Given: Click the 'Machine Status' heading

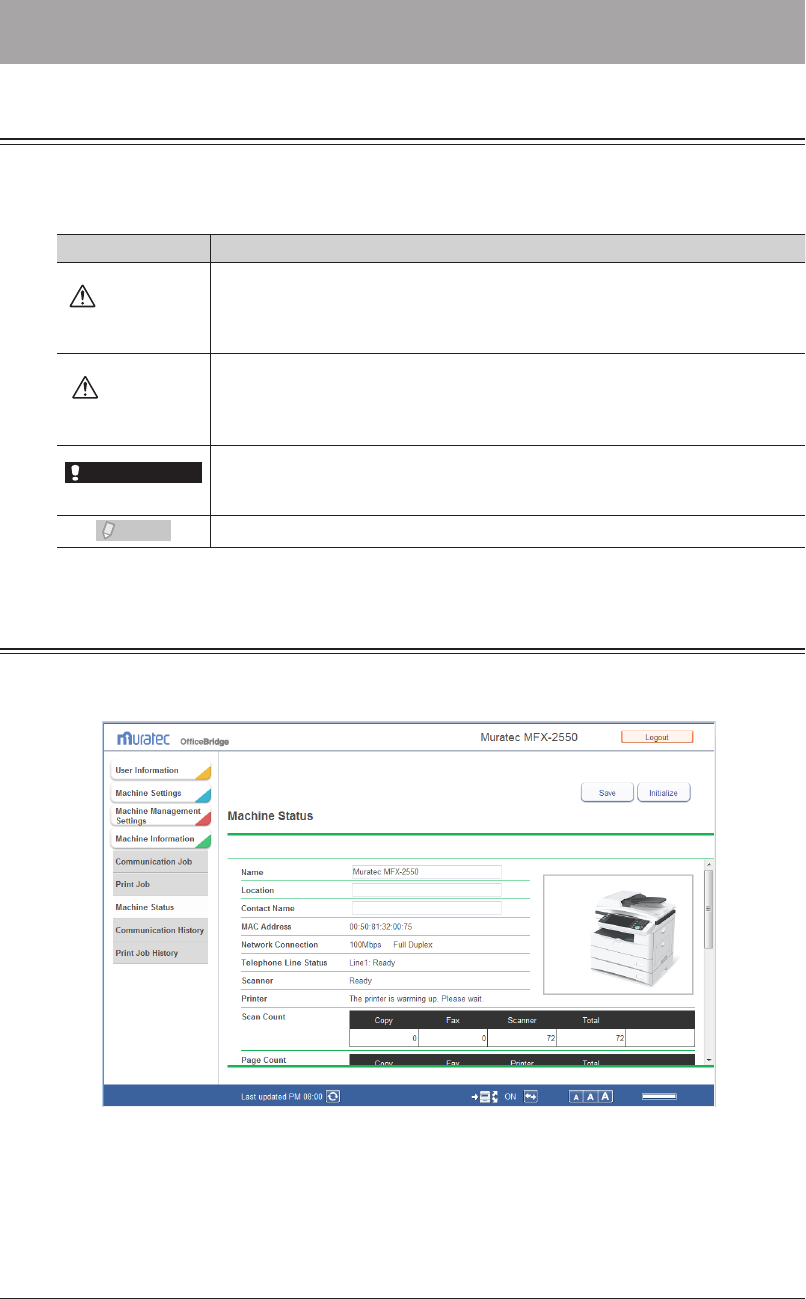Looking at the screenshot, I should point(271,816).
